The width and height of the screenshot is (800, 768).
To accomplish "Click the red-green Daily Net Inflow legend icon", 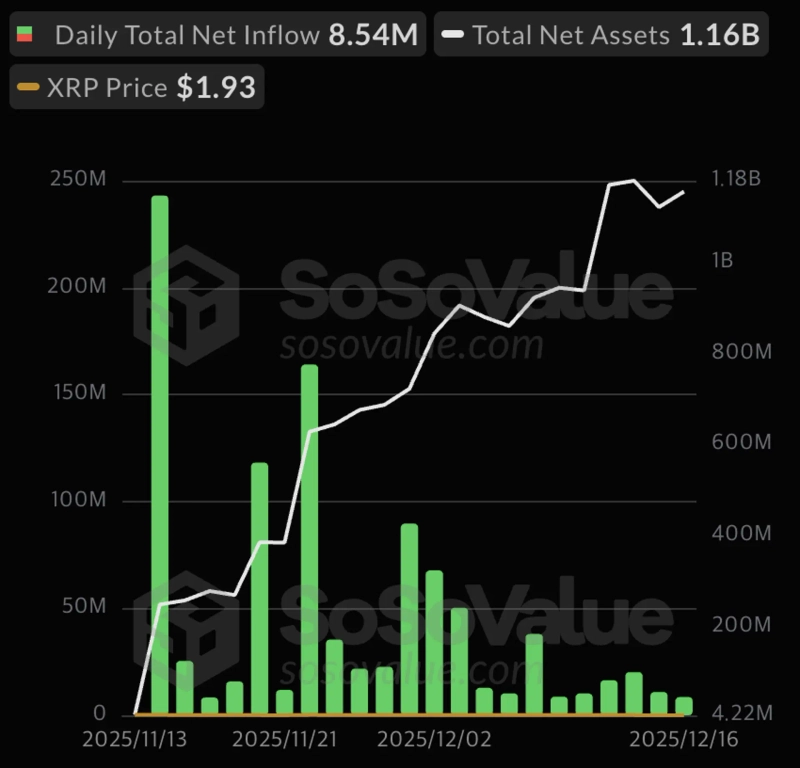I will [25, 36].
